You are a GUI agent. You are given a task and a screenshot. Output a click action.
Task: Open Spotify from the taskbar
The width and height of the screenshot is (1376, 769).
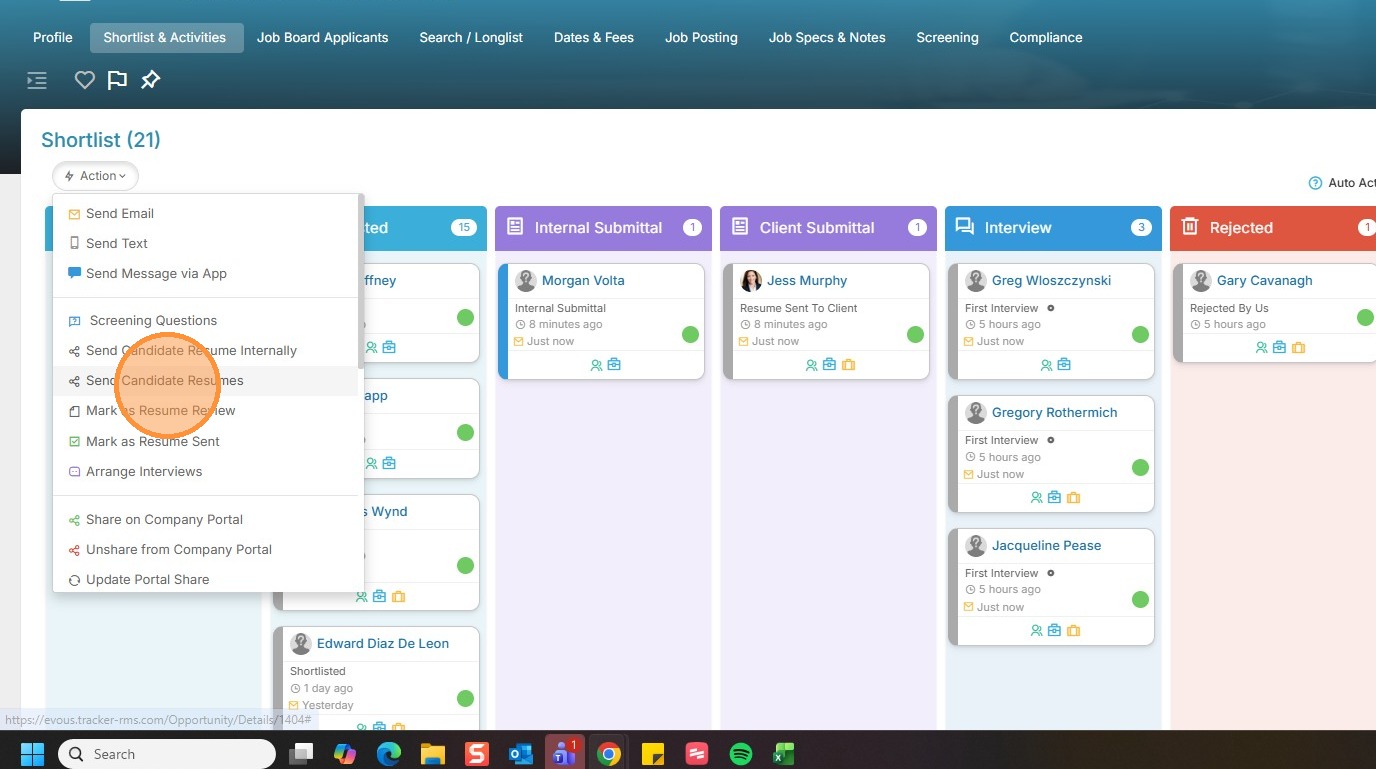[x=741, y=754]
